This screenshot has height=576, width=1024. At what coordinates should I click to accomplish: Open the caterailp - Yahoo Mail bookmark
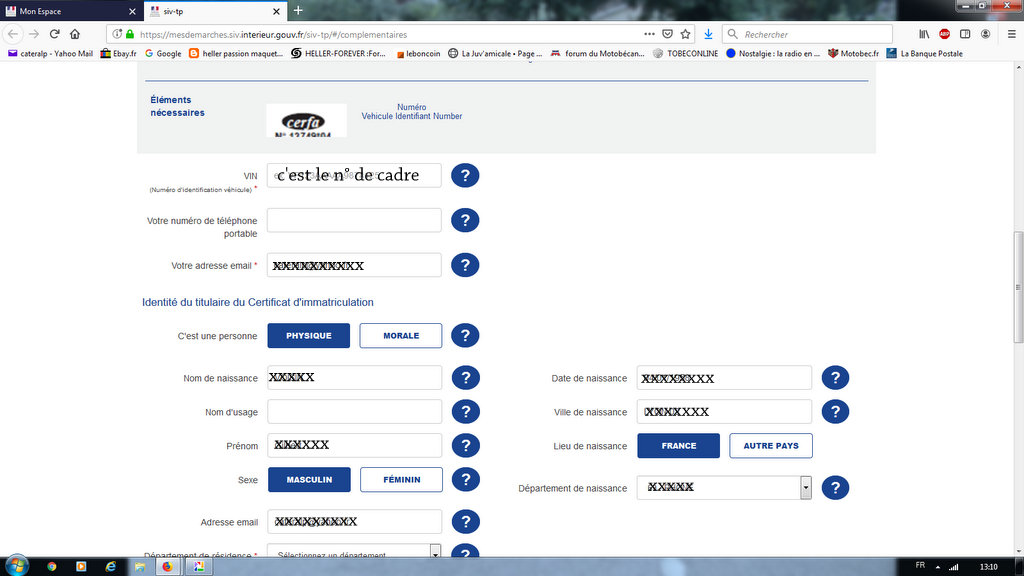click(50, 54)
